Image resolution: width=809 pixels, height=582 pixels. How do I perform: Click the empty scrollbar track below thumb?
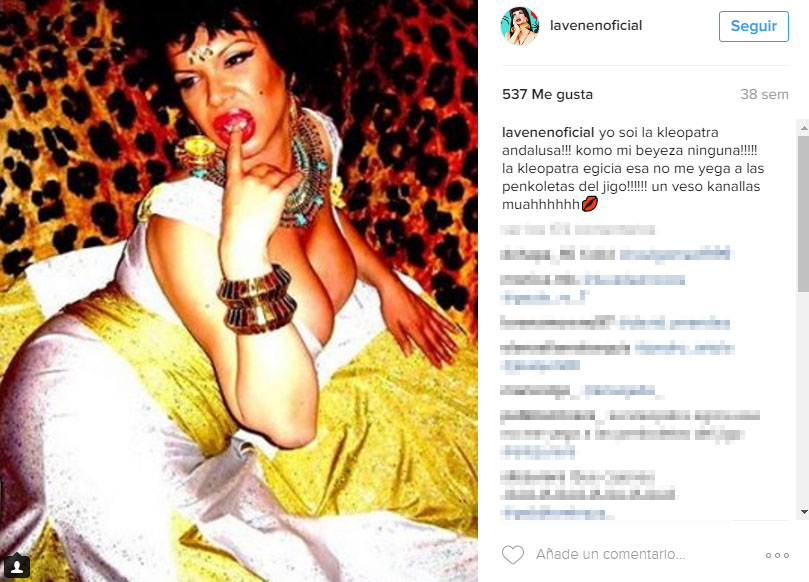[804, 398]
